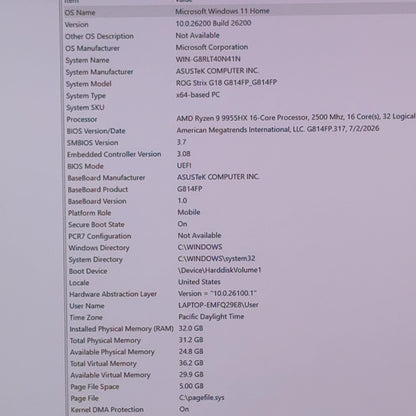Select the System Directory row label
Image resolution: width=416 pixels, height=416 pixels.
pos(96,260)
